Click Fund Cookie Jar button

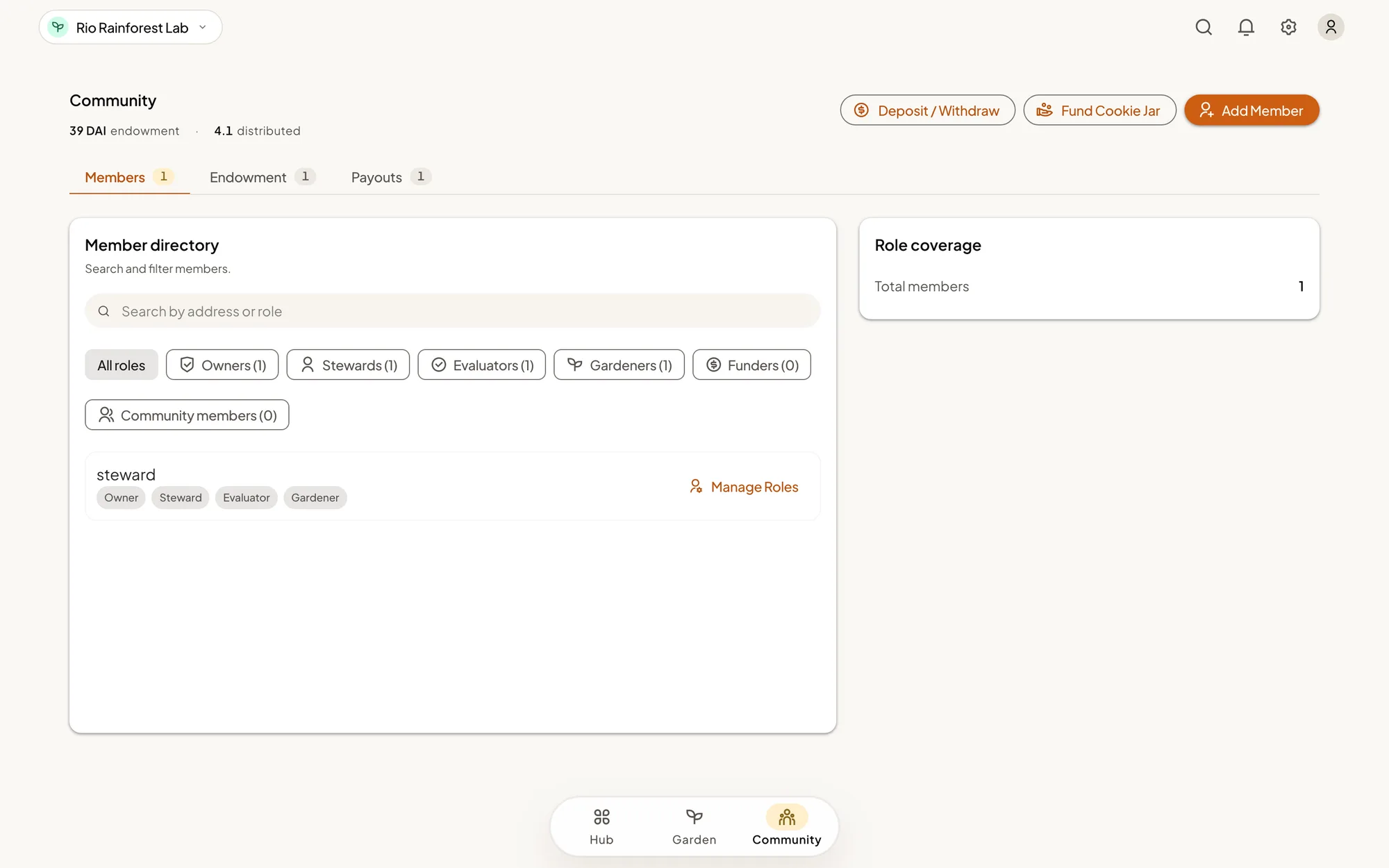[x=1099, y=110]
